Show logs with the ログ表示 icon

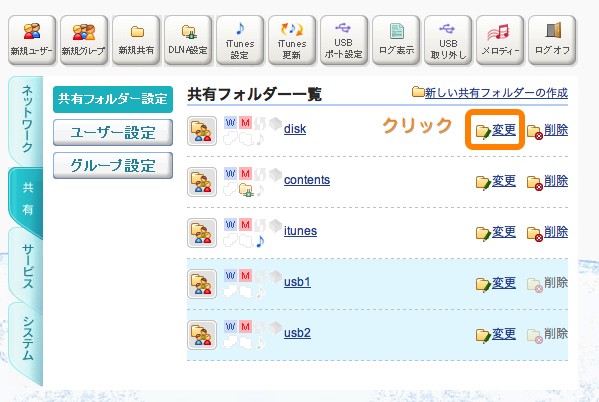(396, 40)
